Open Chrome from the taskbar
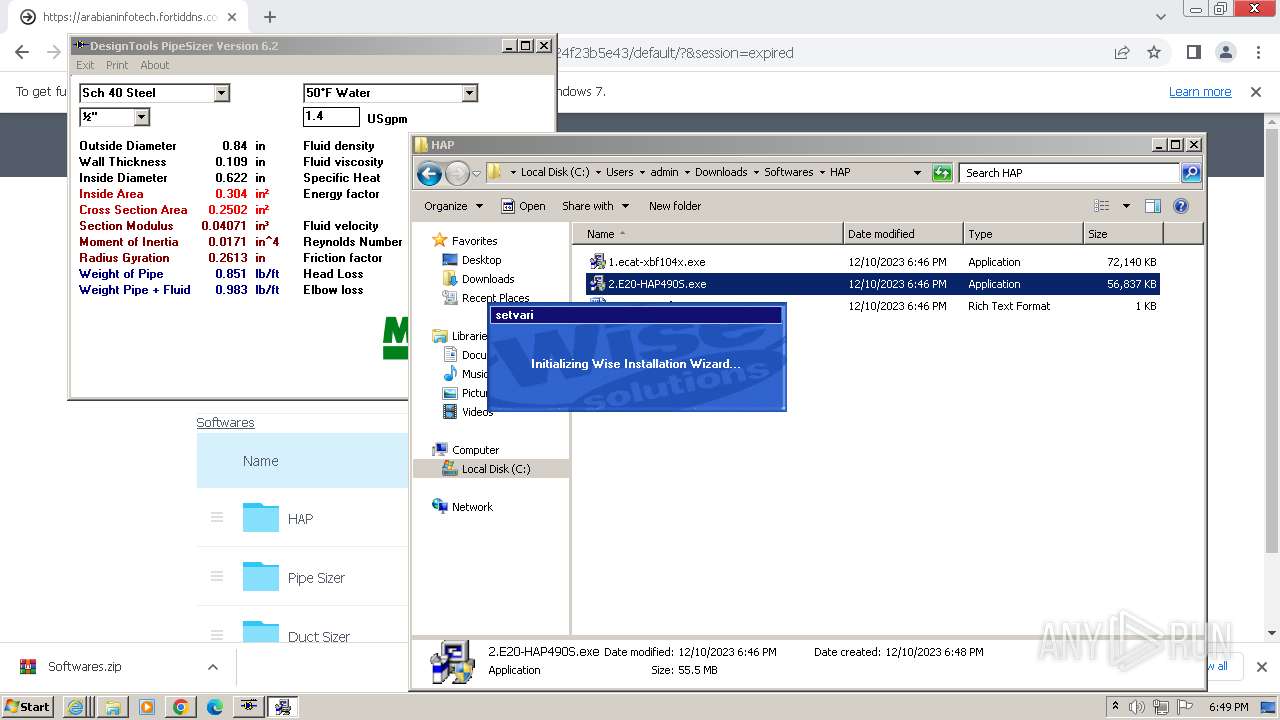The height and width of the screenshot is (720, 1280). tap(180, 707)
